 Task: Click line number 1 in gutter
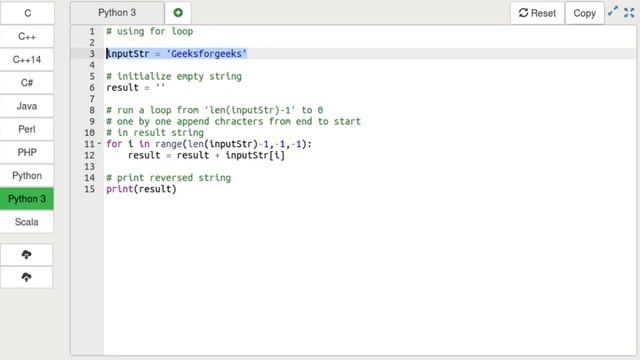[x=92, y=31]
